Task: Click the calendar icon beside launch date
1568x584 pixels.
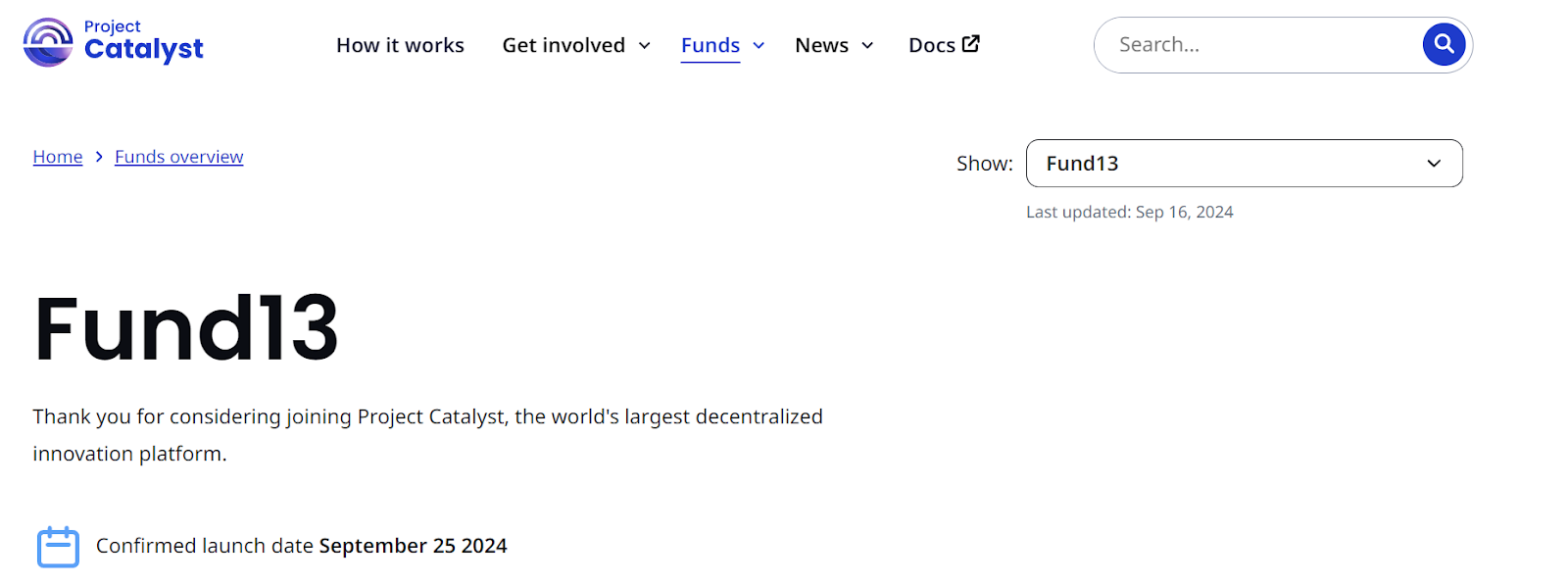Action: coord(58,547)
